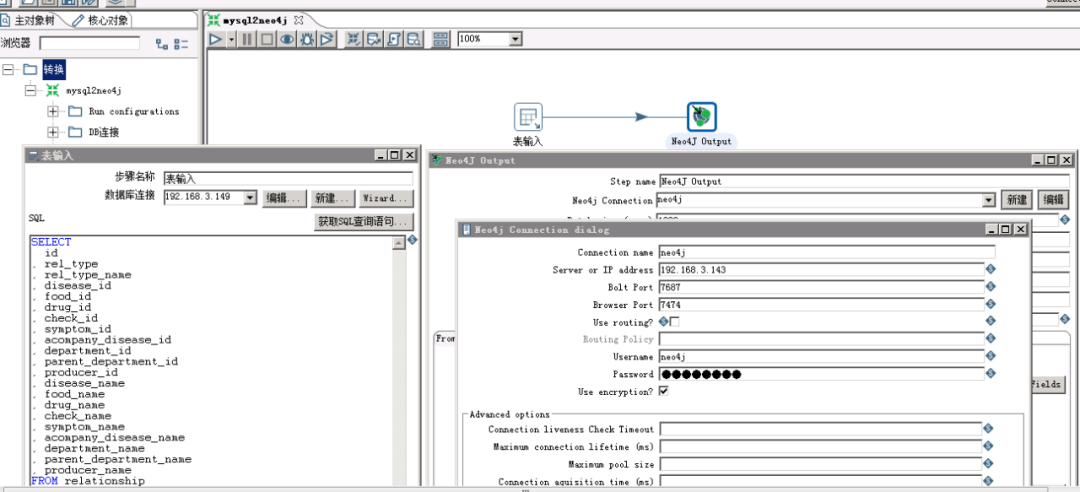Click the 编辑... button in 表输入 dialog
Screen dimensions: 1080x492
[284, 198]
